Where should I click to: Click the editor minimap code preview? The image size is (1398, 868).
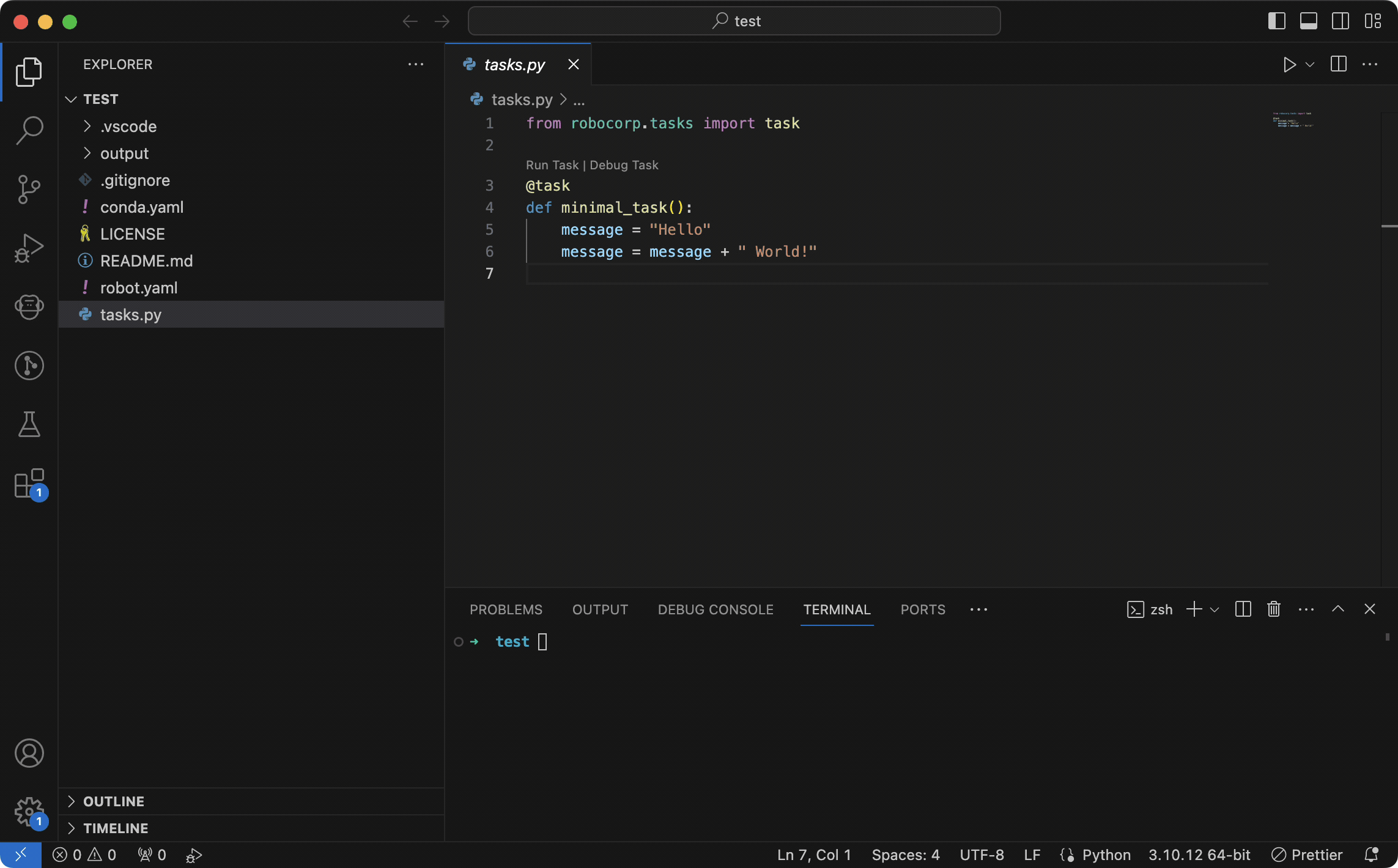pos(1292,120)
